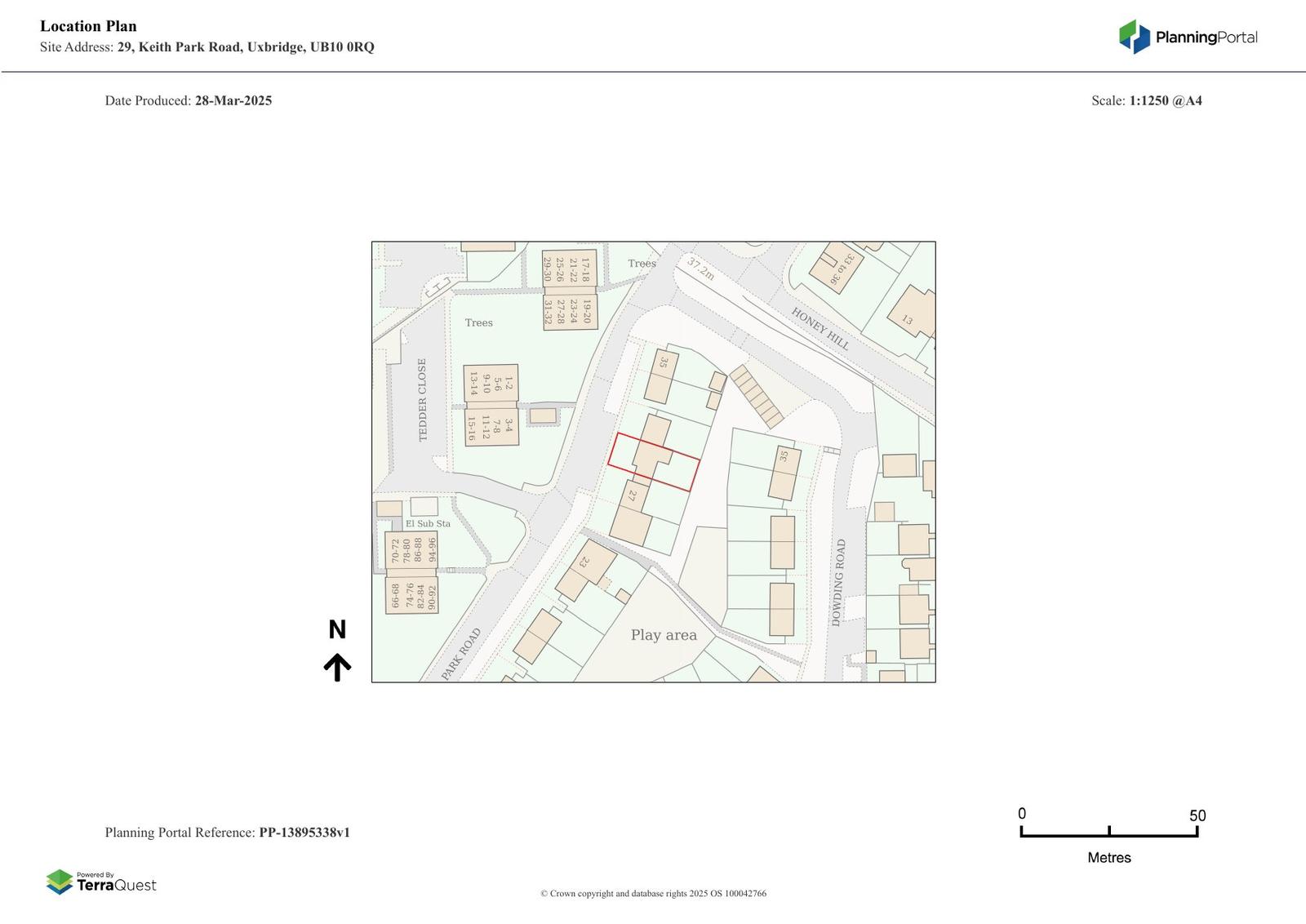Click the PlanningPortal logo
Image resolution: width=1306 pixels, height=924 pixels.
tap(1188, 37)
